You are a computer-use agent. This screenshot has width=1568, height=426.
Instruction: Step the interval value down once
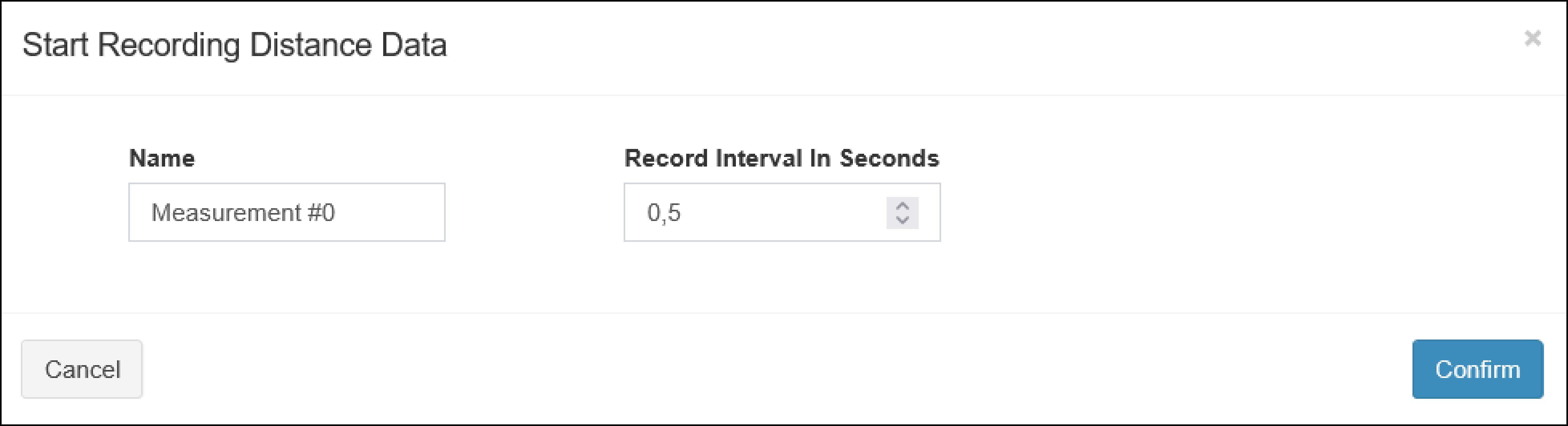tap(902, 219)
